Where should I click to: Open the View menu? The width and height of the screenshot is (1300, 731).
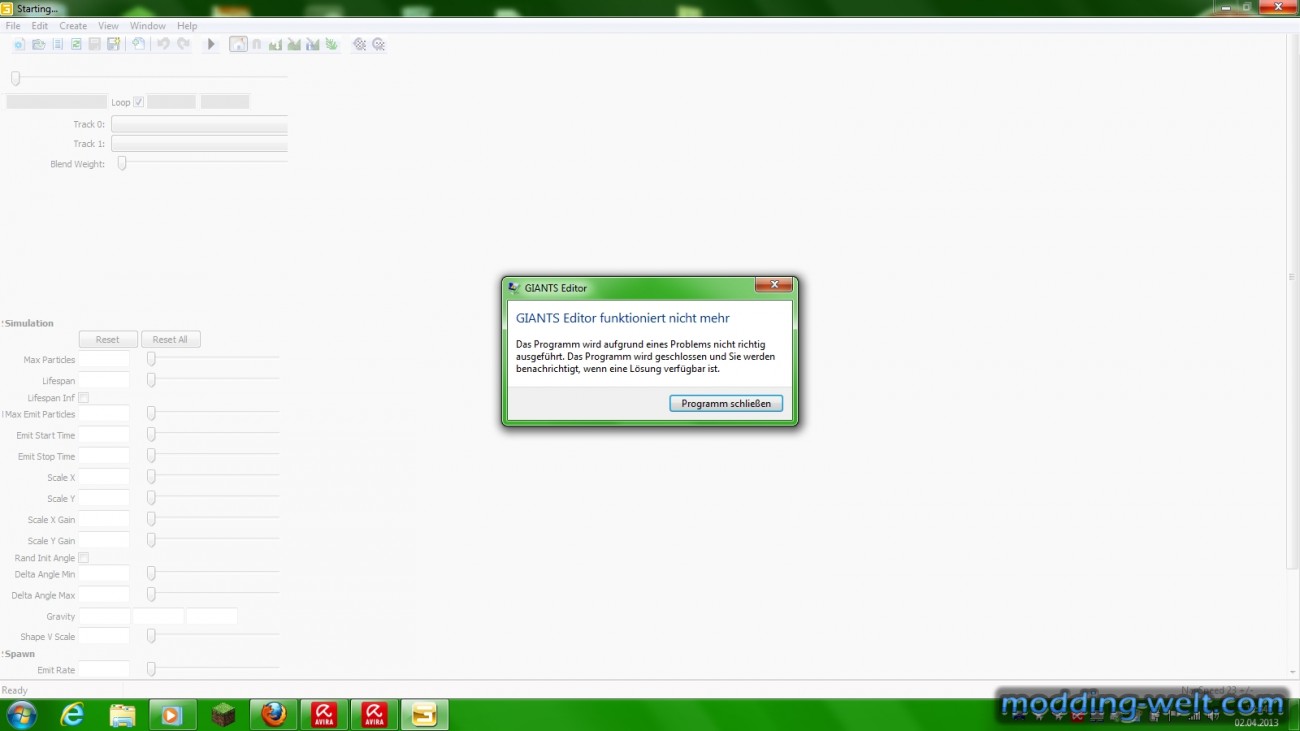[x=108, y=26]
